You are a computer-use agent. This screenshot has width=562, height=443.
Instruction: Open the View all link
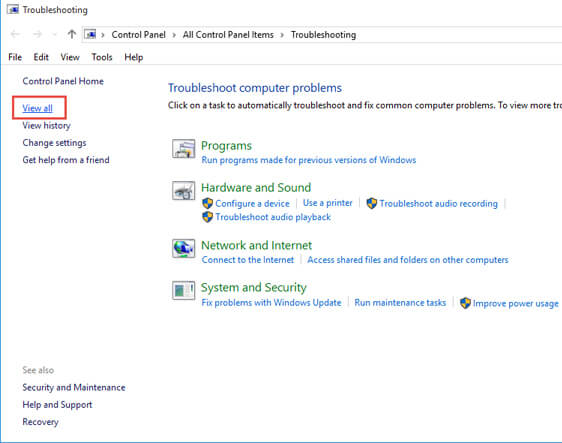[x=38, y=108]
